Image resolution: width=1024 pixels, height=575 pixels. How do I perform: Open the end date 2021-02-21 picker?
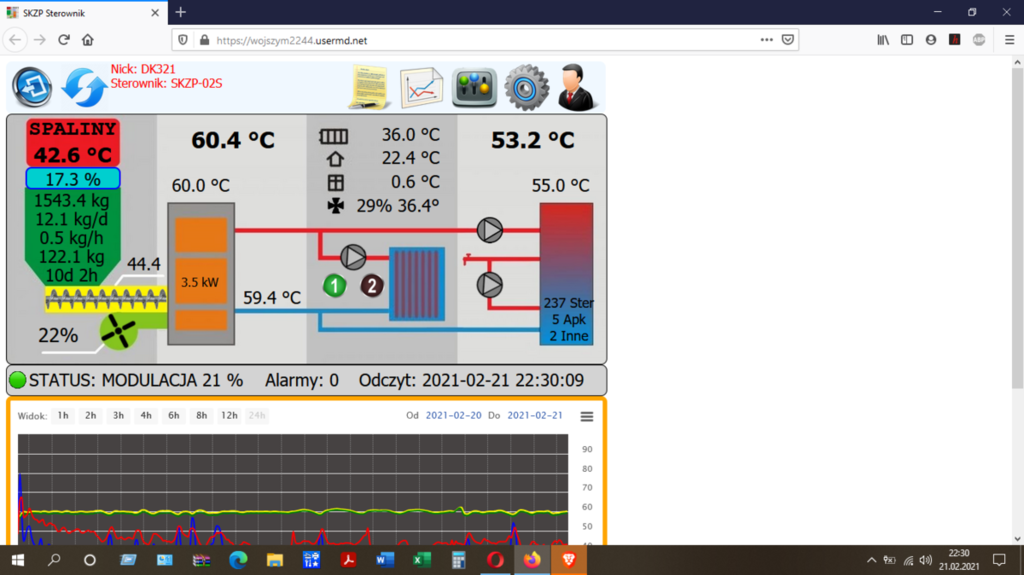point(534,416)
